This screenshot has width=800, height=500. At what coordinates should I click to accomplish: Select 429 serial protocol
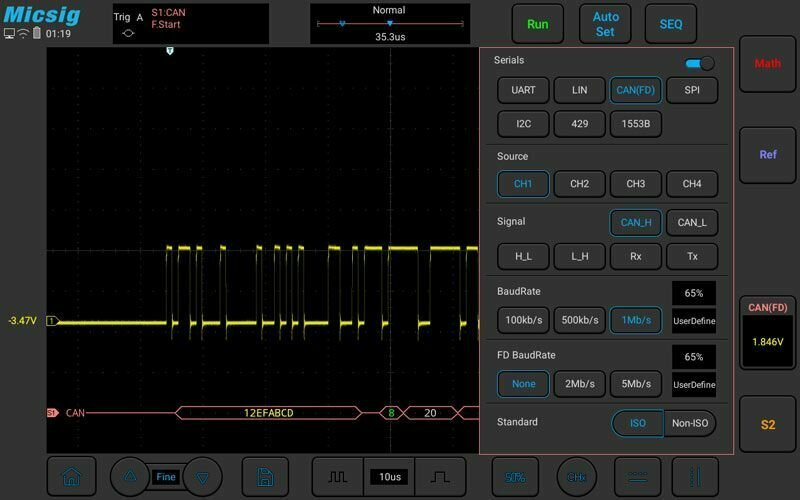pos(580,124)
